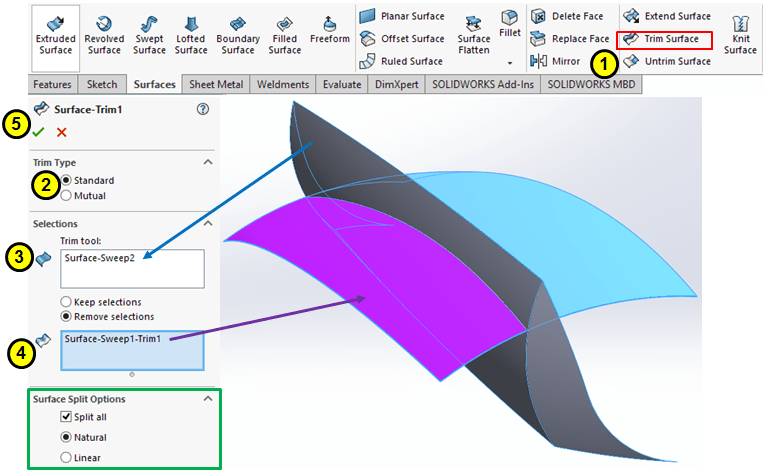This screenshot has width=765, height=476.
Task: Choose the Keep selections option
Action: pos(67,302)
